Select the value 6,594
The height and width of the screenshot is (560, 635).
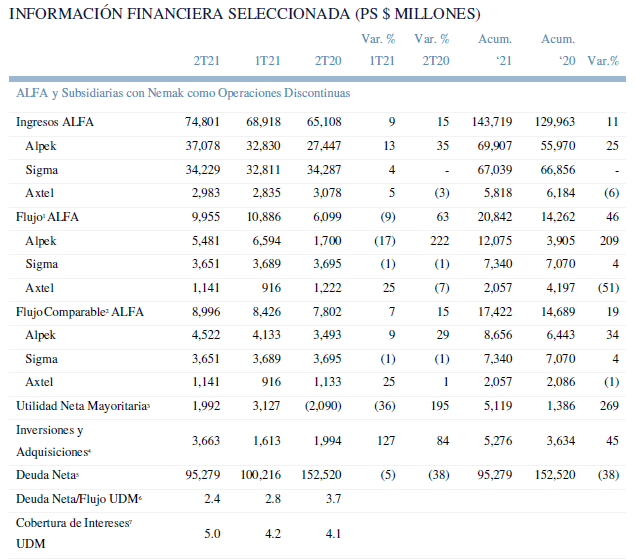point(266,241)
